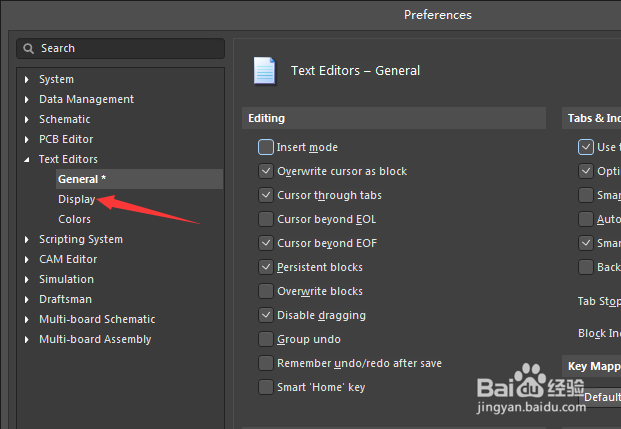
Task: Click the search magnifier icon
Action: click(31, 48)
